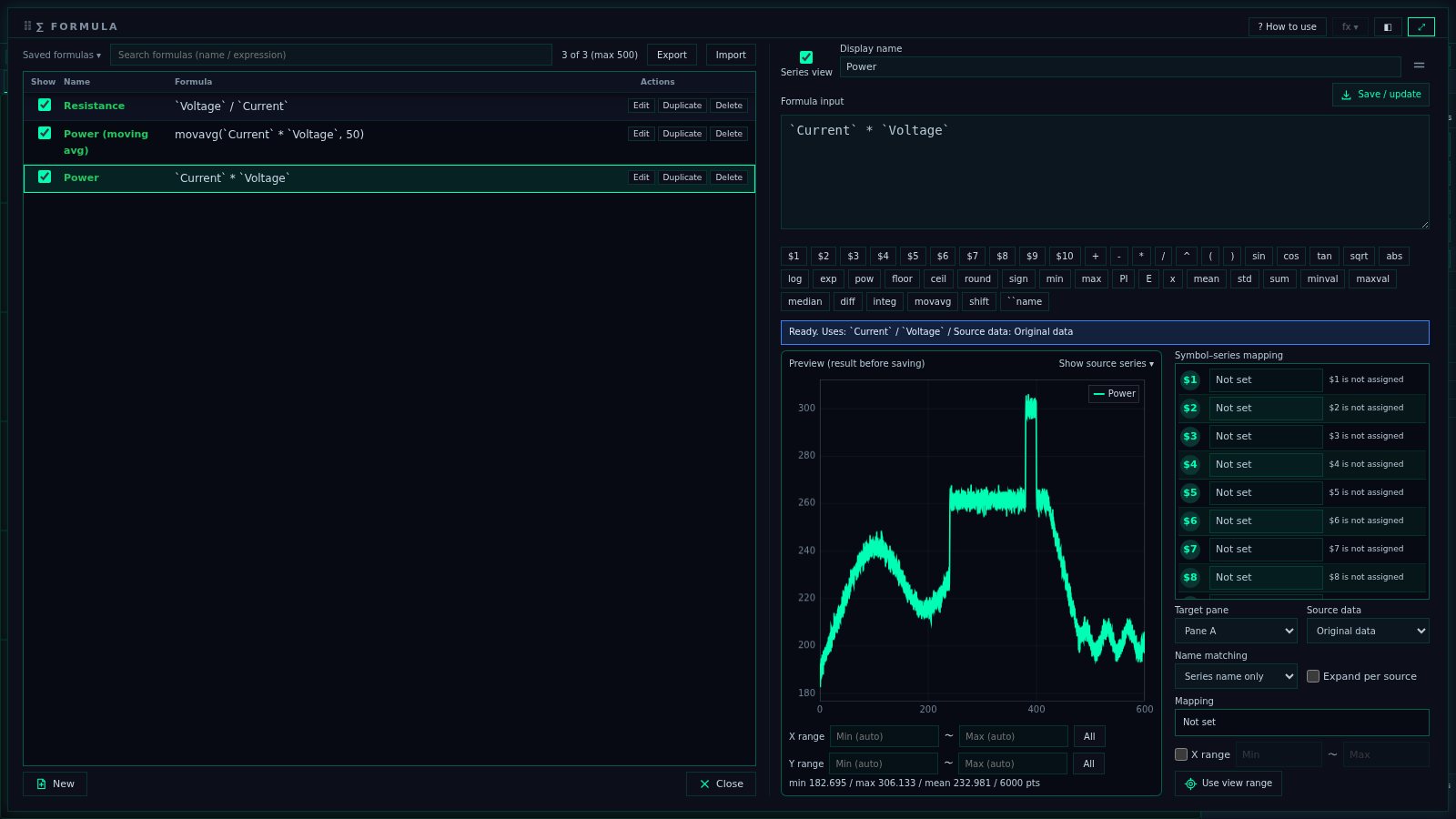Insert the sqrt function token

click(x=1359, y=257)
